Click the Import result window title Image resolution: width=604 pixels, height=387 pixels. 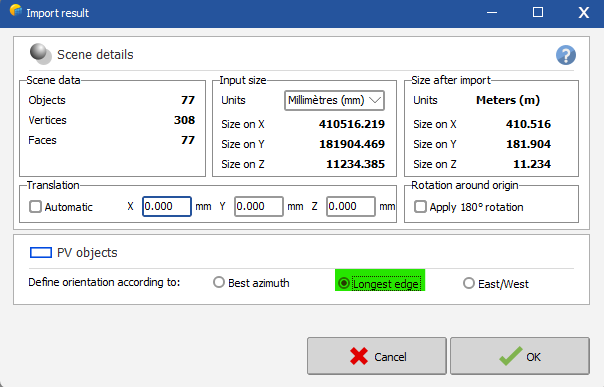(57, 13)
